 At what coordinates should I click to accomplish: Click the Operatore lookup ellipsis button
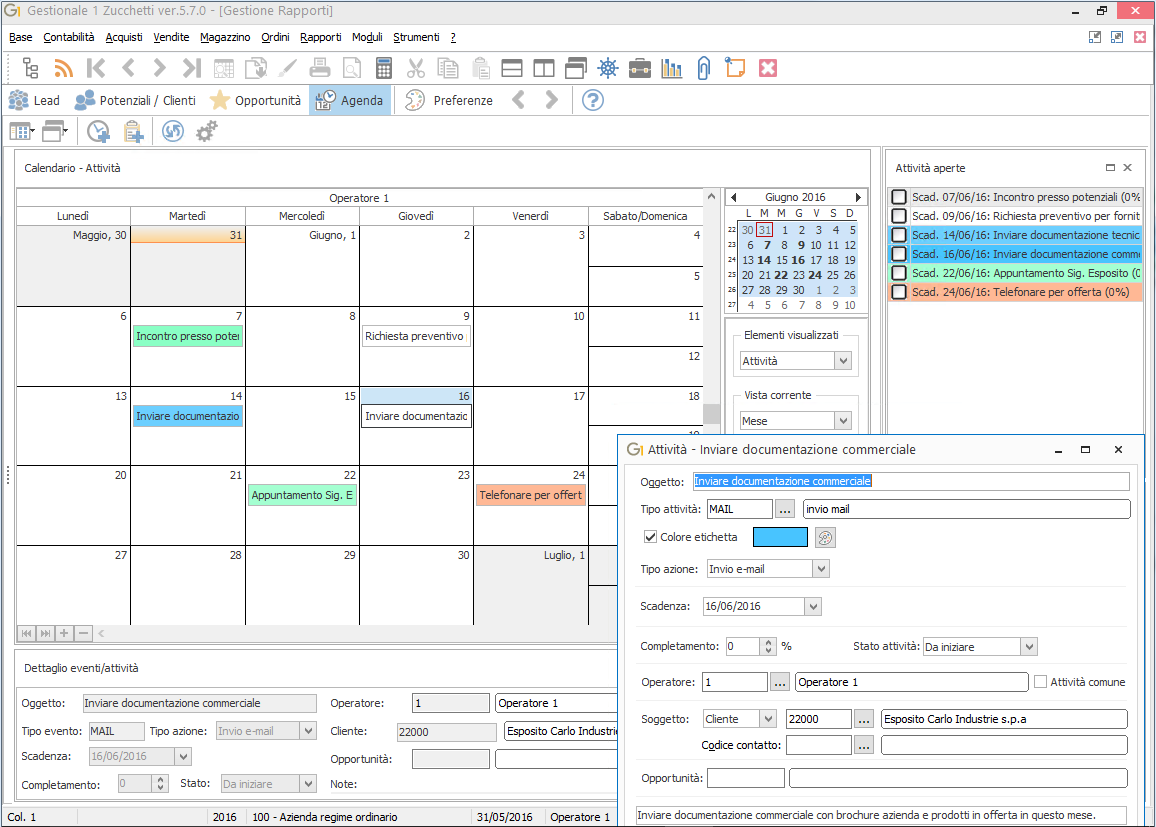[x=780, y=682]
